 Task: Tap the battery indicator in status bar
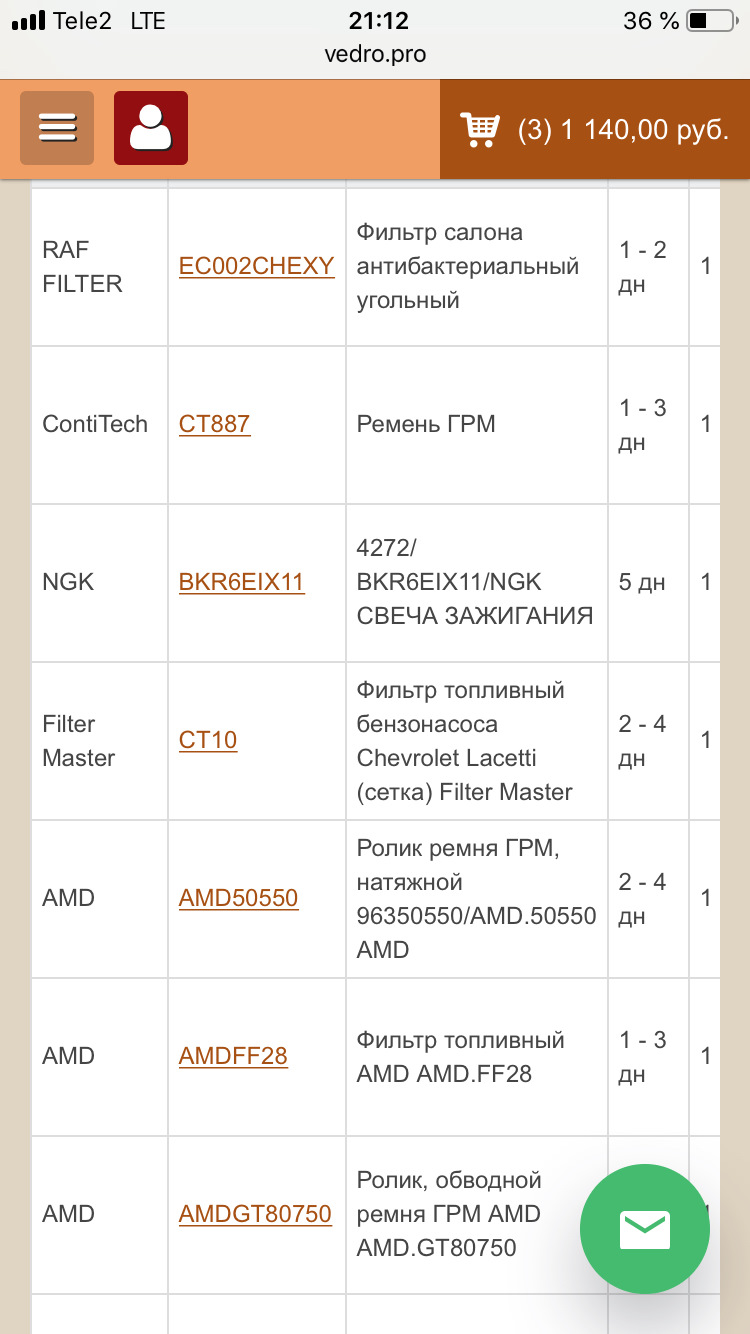[710, 21]
